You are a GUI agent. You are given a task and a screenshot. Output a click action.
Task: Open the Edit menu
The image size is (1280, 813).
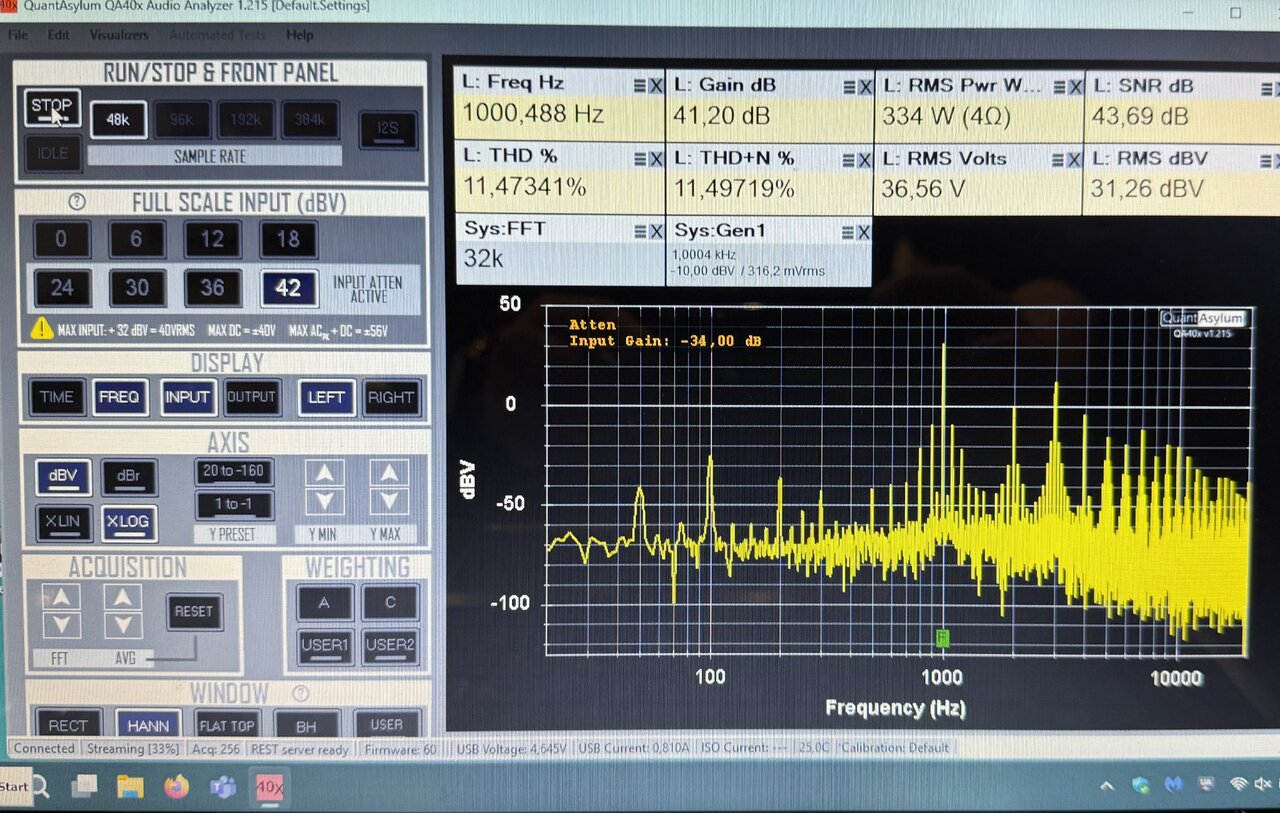tap(58, 34)
